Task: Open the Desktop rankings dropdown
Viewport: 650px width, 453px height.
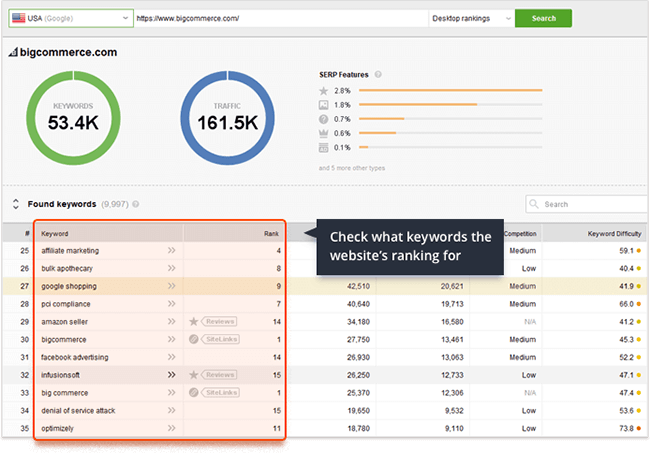Action: pyautogui.click(x=472, y=18)
